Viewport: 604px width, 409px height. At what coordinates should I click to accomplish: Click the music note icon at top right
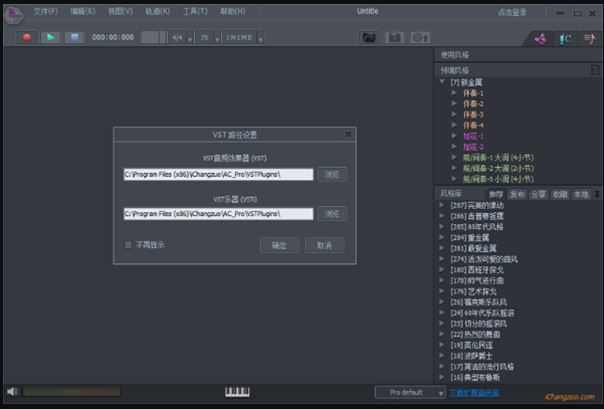[589, 39]
